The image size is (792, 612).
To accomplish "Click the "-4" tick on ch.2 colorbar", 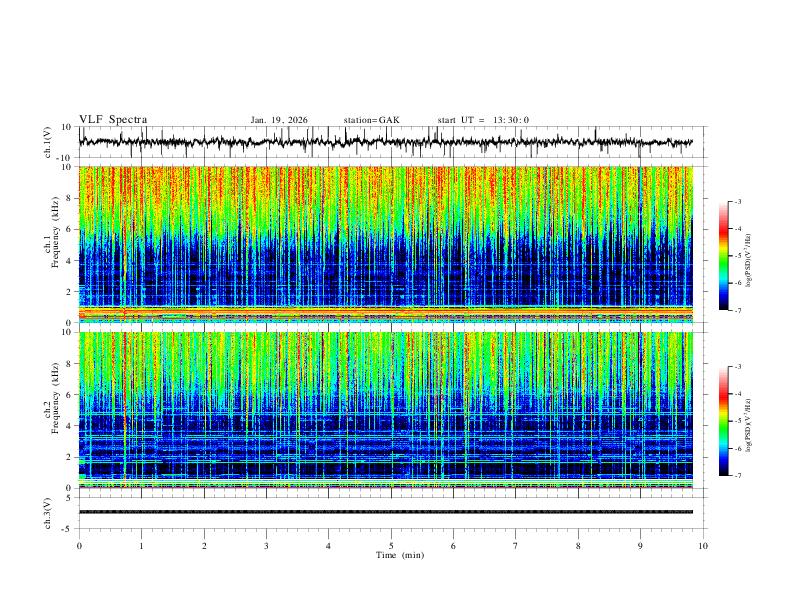I will point(738,394).
